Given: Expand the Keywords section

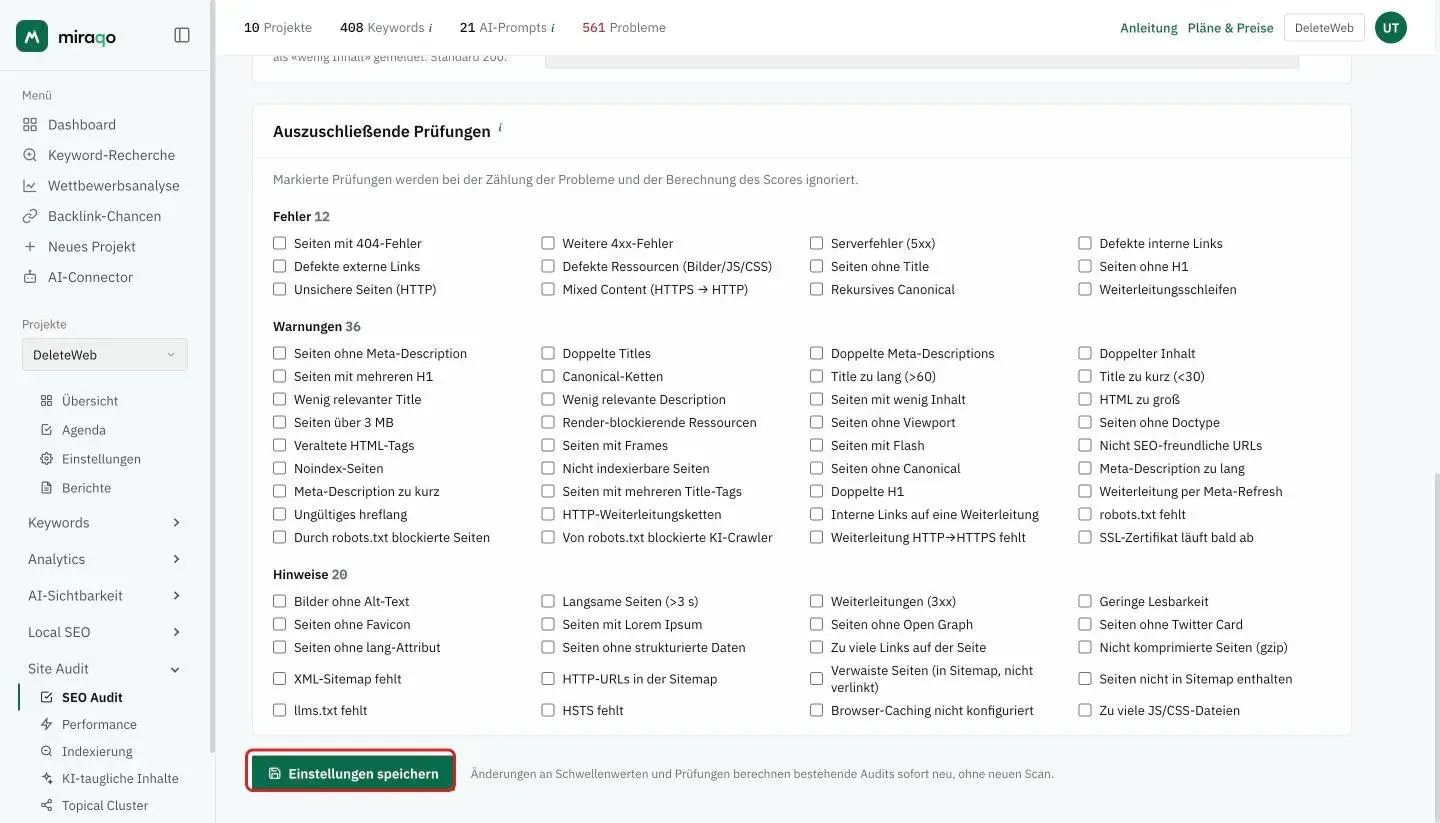Looking at the screenshot, I should click(x=105, y=523).
